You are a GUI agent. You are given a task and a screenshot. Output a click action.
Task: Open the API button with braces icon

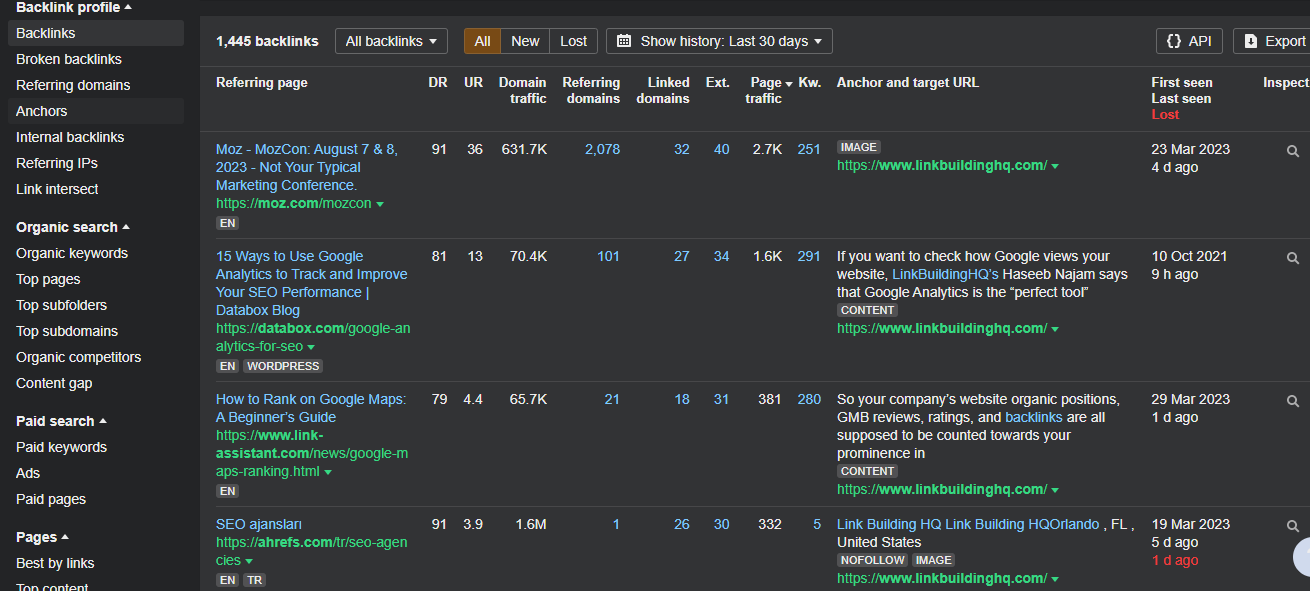1188,41
